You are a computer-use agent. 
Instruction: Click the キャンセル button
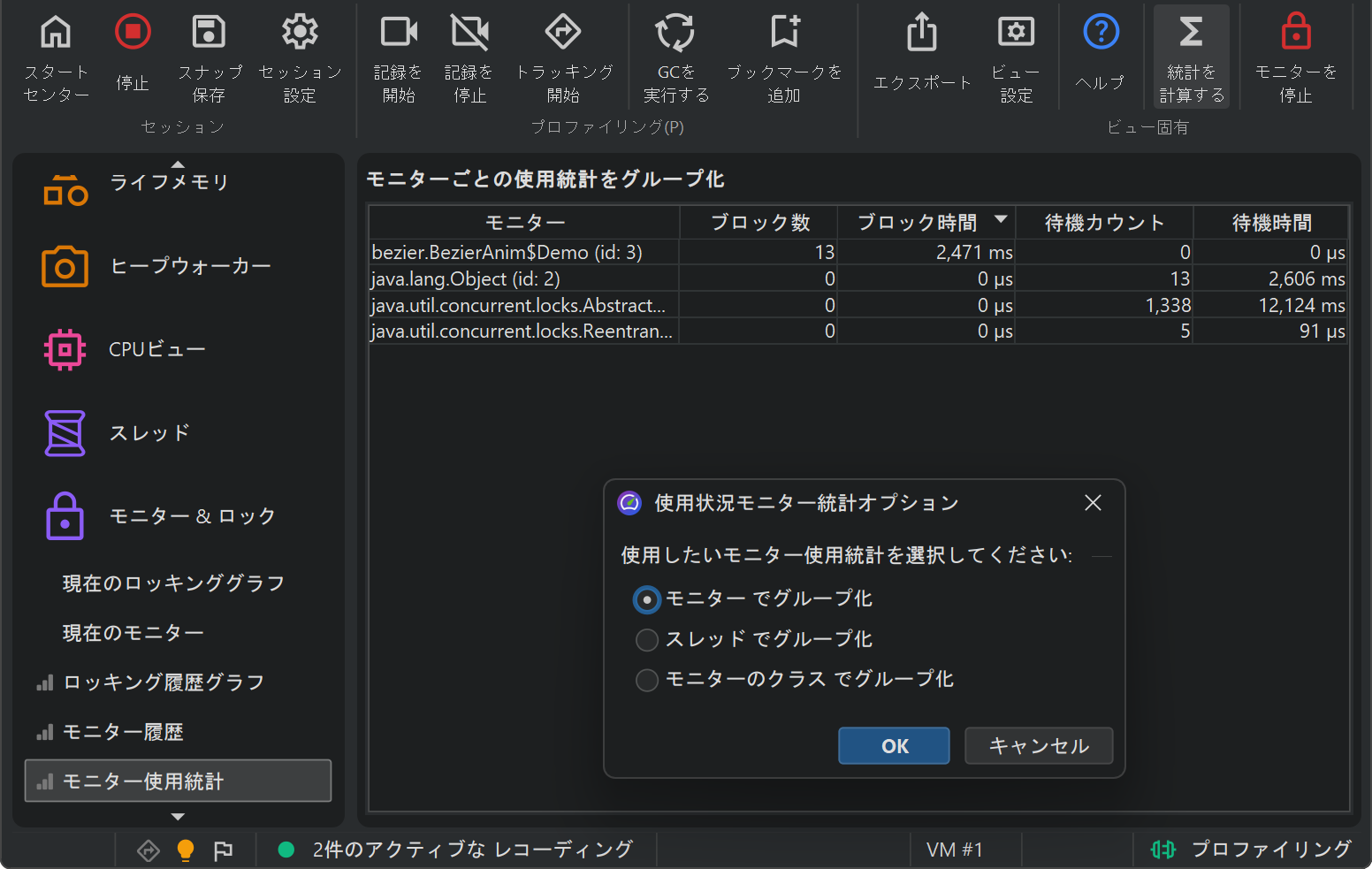click(1038, 746)
